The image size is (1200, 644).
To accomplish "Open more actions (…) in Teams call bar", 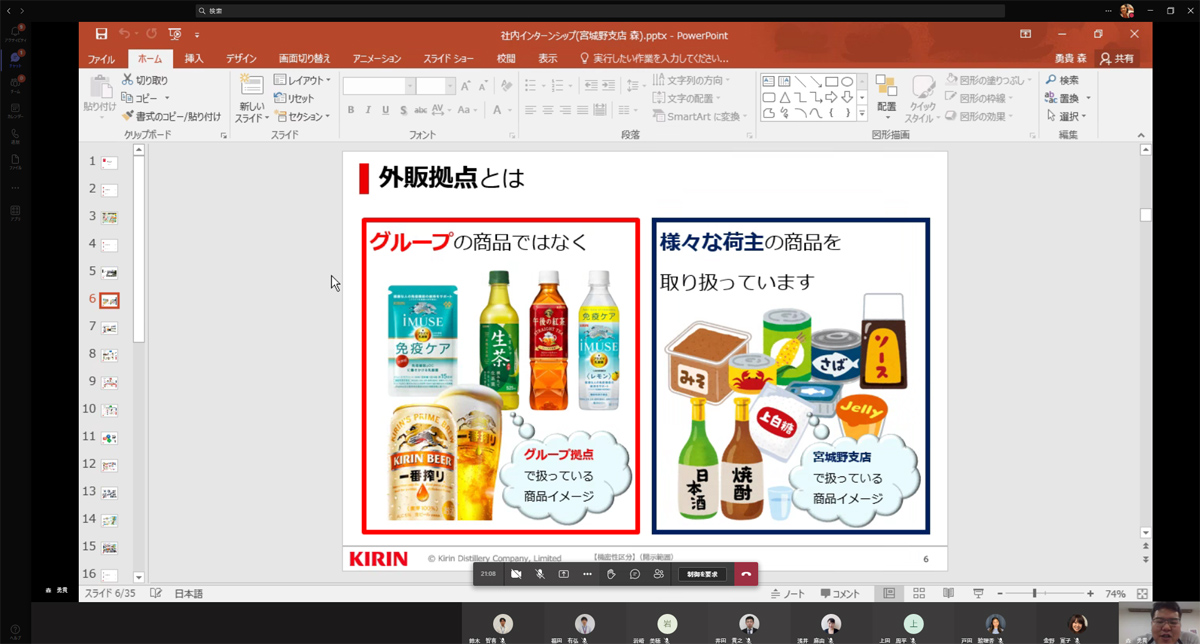I will (x=587, y=574).
